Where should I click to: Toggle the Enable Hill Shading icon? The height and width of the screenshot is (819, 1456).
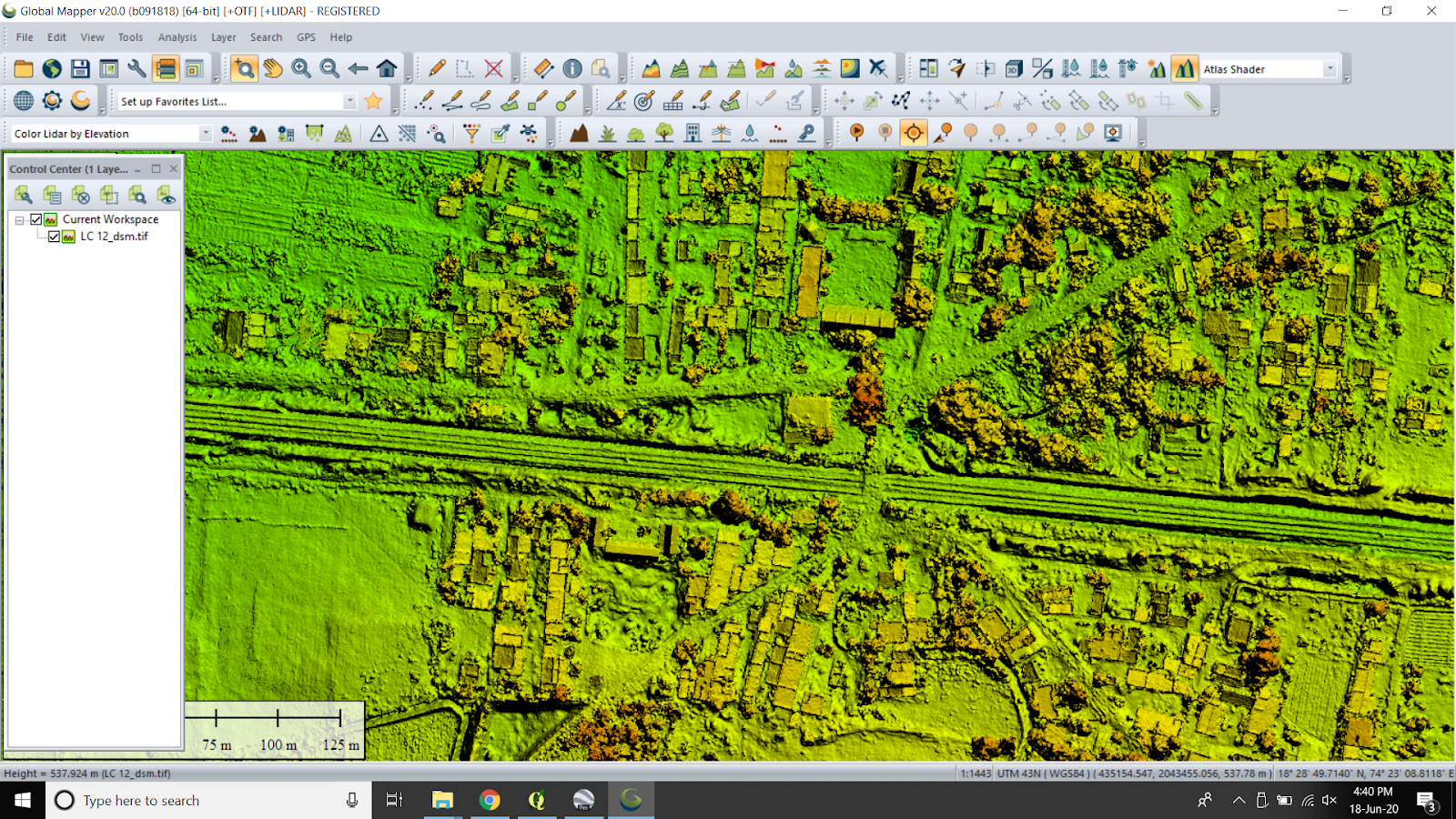click(x=1184, y=69)
